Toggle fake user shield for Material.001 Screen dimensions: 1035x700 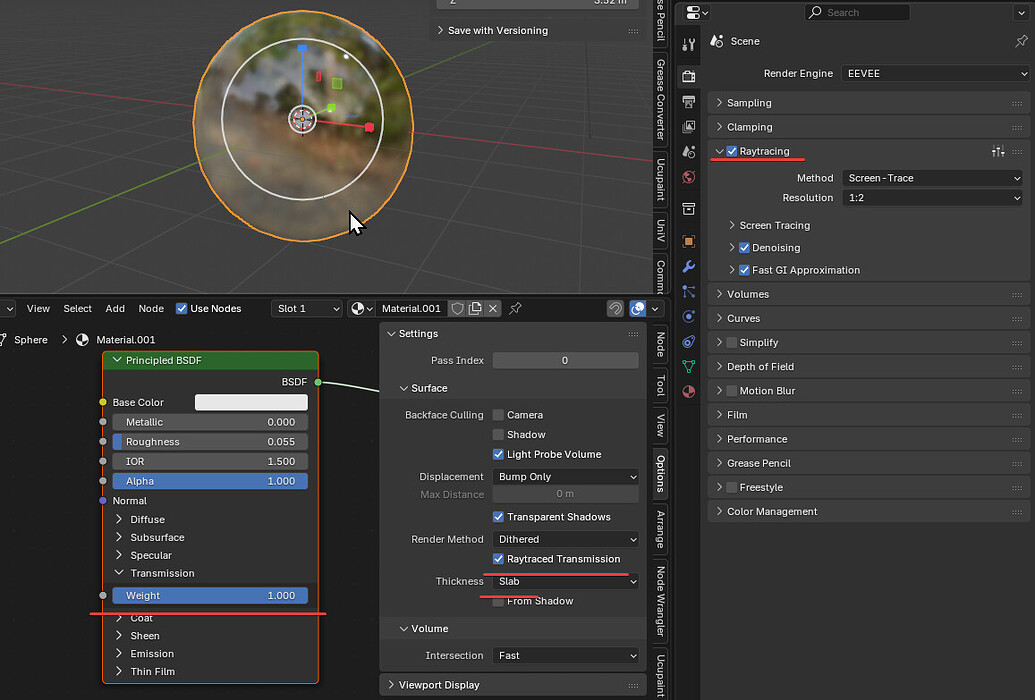457,308
